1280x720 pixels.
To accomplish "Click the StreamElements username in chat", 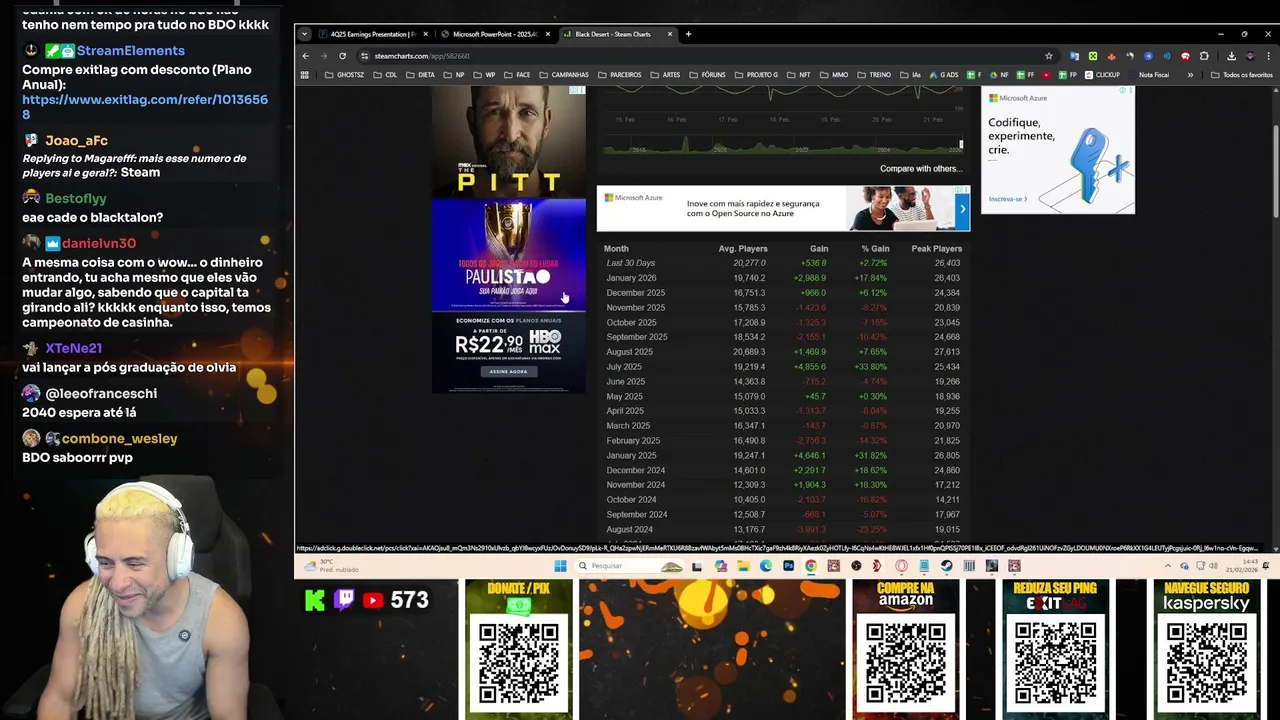I will point(130,51).
